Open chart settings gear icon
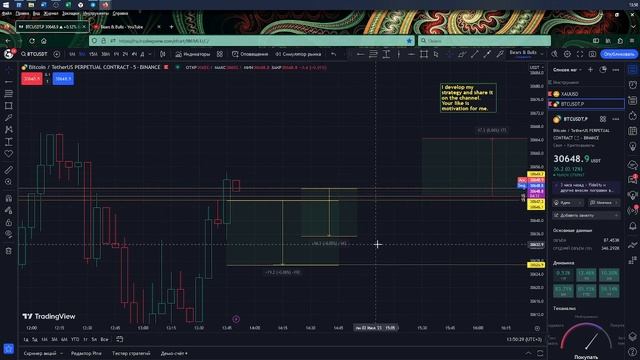 click(x=567, y=54)
